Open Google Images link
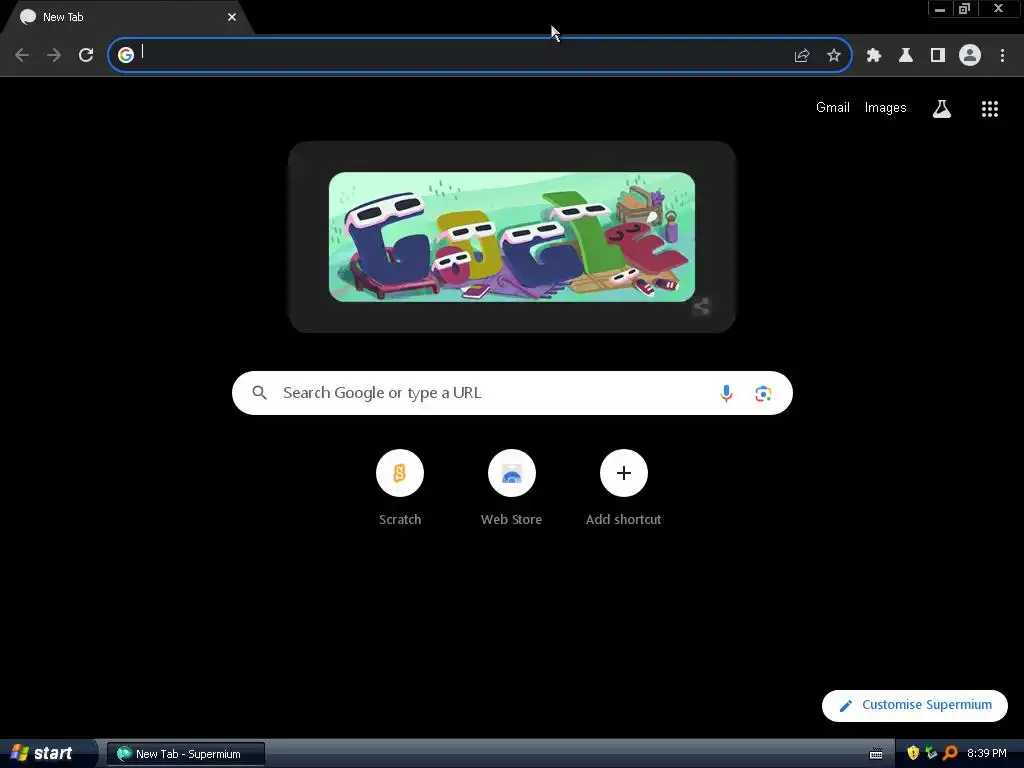 pos(886,108)
